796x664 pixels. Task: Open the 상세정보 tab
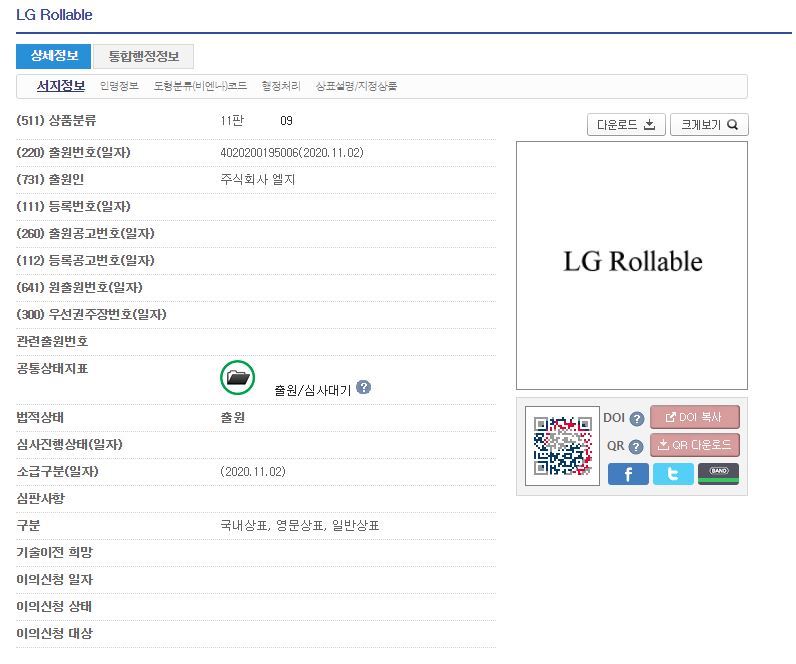coord(53,56)
